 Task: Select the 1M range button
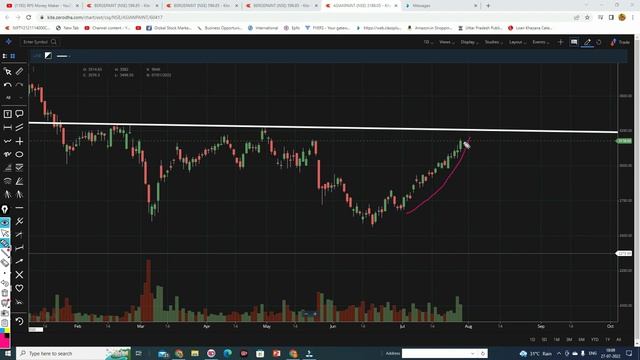pos(557,340)
